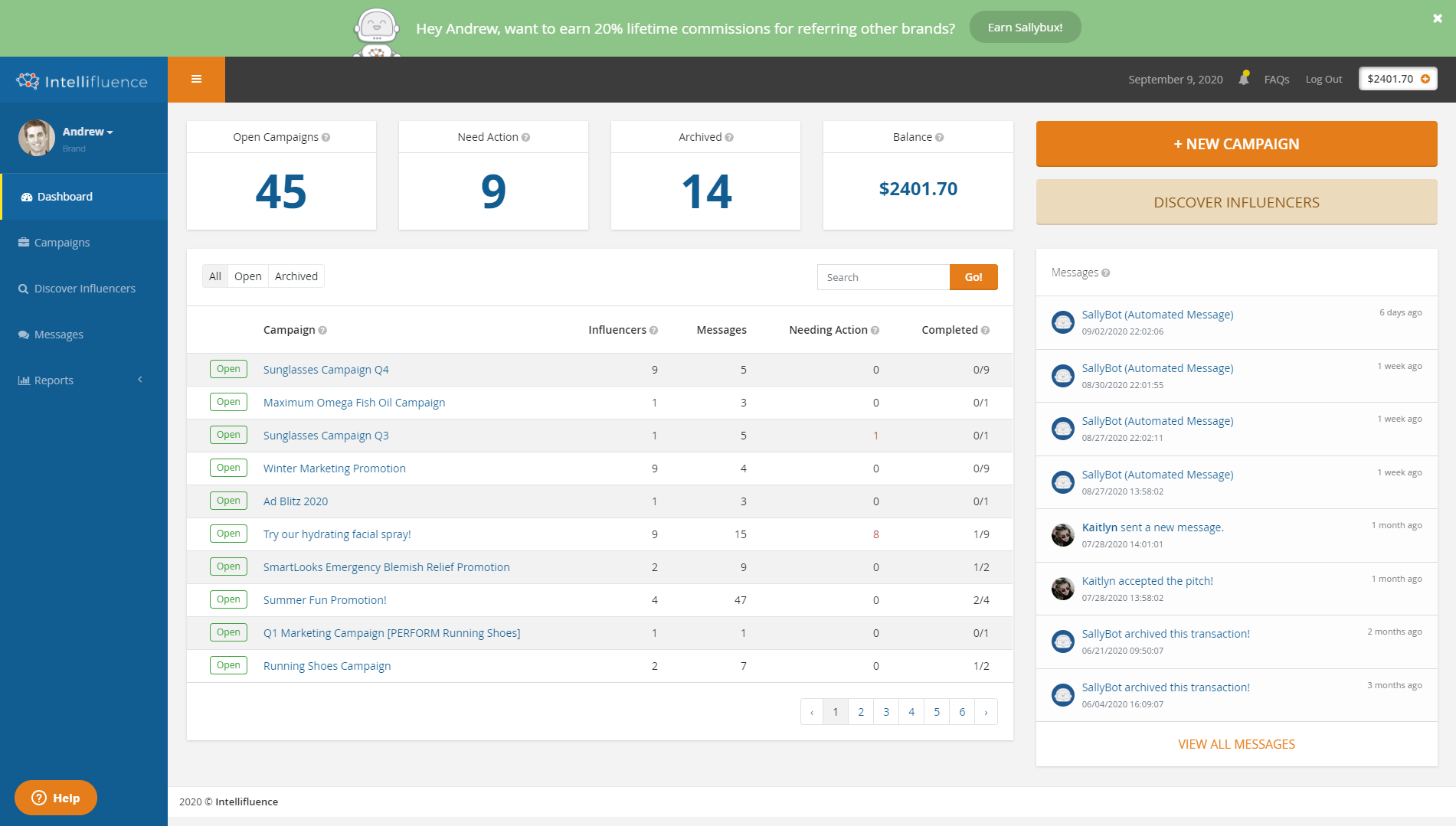This screenshot has height=826, width=1456.
Task: Close the green Sallybux banner
Action: coord(1437,18)
